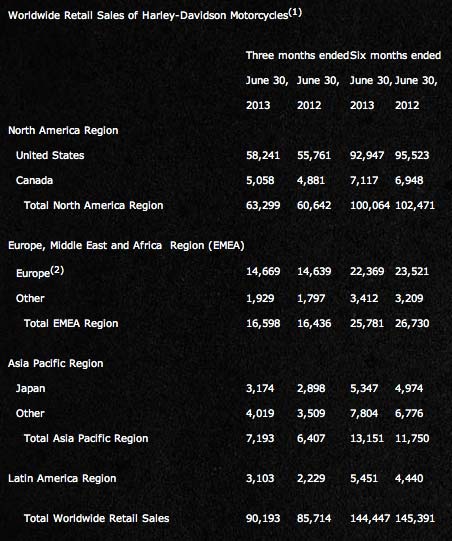Select the Canada value 4,881
452x541 pixels.
[x=311, y=180]
